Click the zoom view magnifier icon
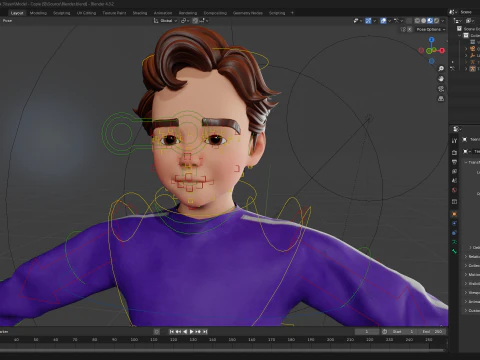 [x=441, y=69]
